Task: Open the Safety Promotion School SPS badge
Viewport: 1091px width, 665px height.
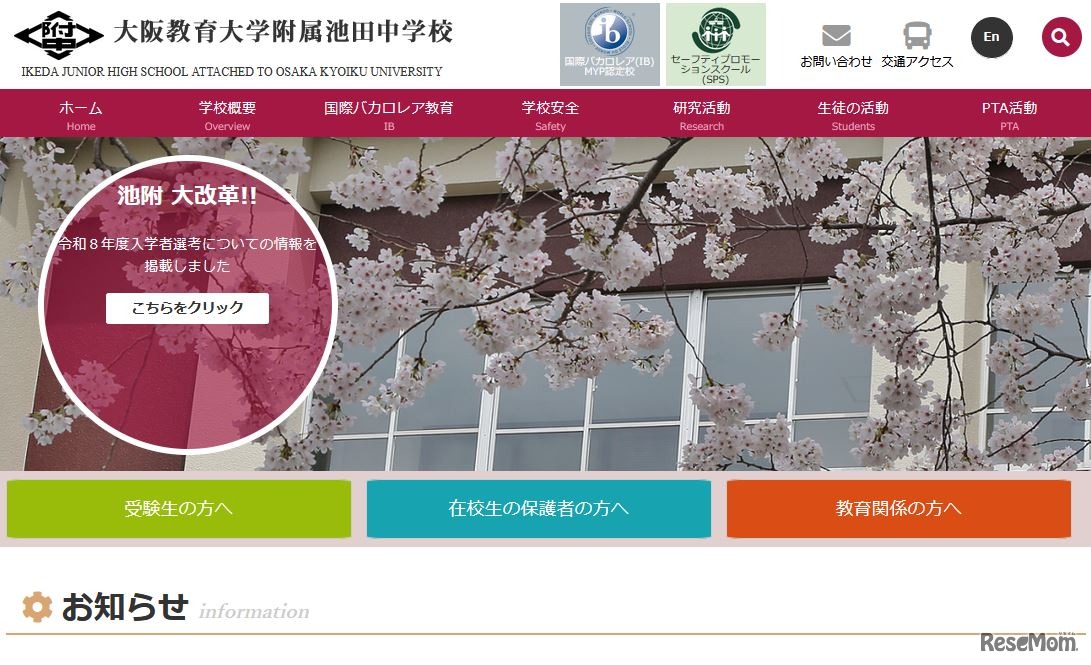Action: (715, 44)
